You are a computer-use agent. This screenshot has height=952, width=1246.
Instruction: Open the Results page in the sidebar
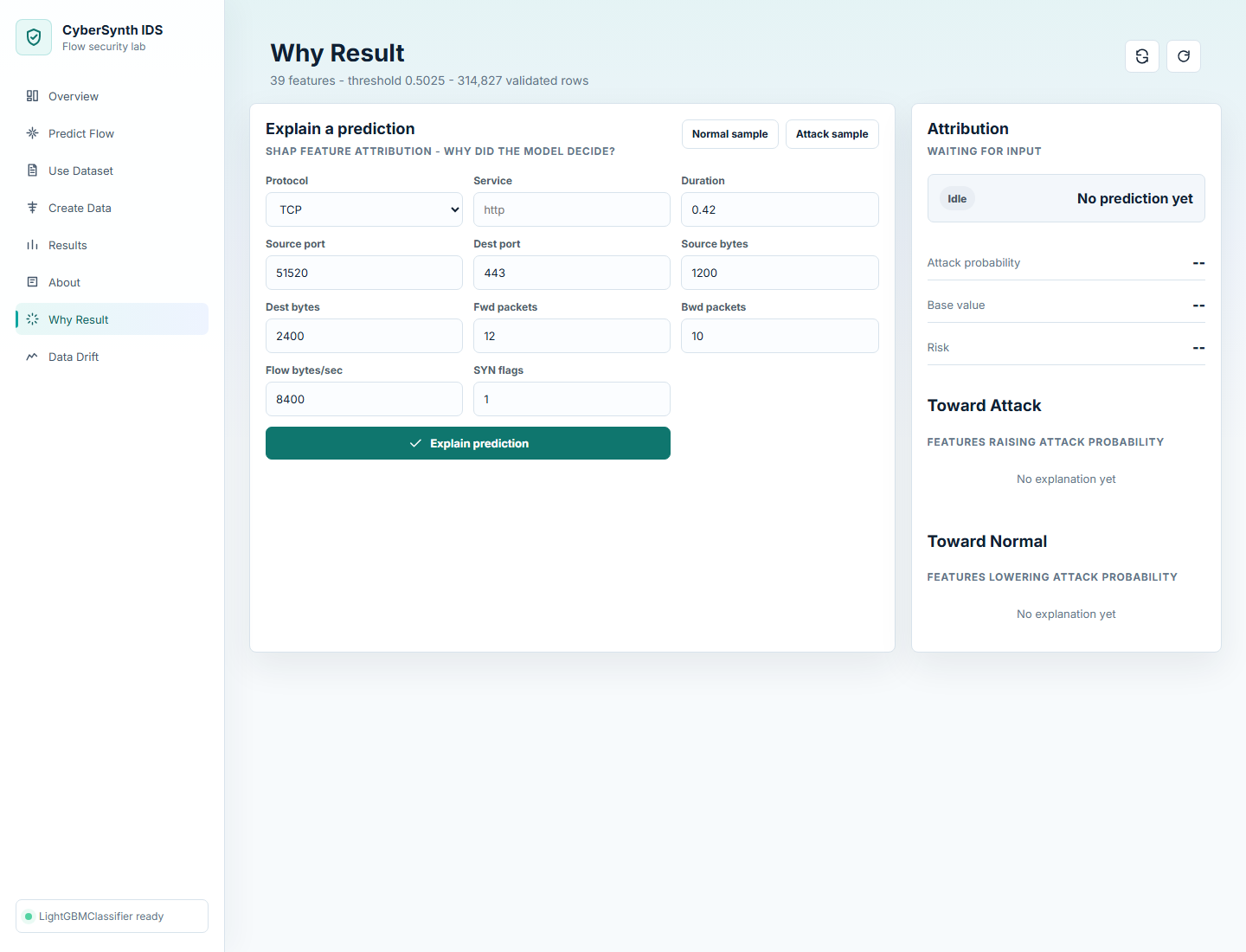pos(112,245)
